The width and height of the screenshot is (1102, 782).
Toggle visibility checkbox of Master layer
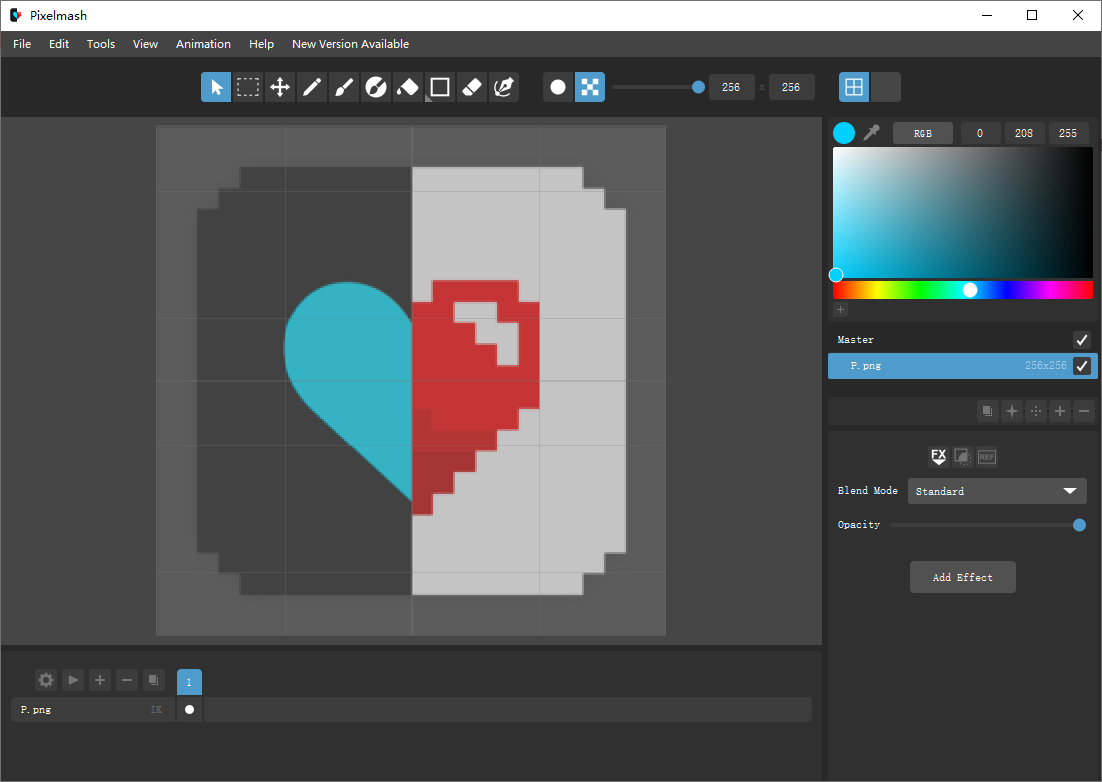click(1081, 340)
